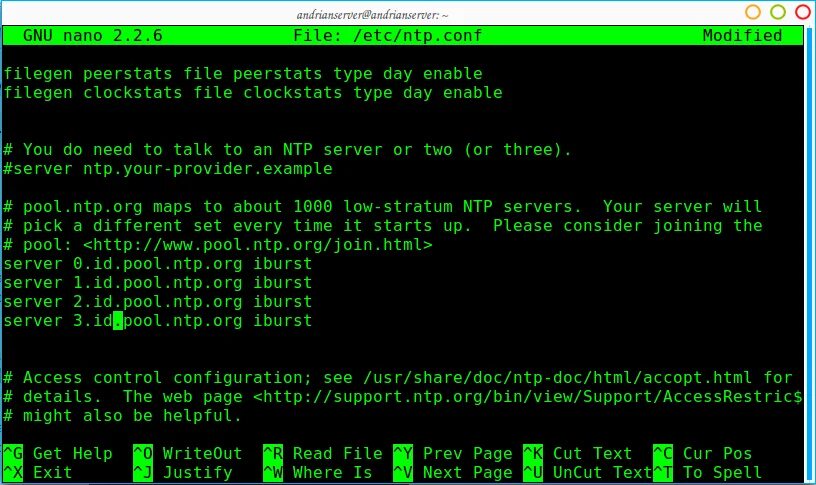Click the comment about talking to NTP server
The width and height of the screenshot is (816, 485).
(x=287, y=150)
